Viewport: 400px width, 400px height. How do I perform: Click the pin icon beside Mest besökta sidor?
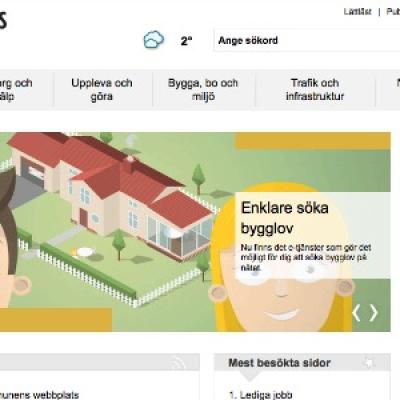(368, 363)
